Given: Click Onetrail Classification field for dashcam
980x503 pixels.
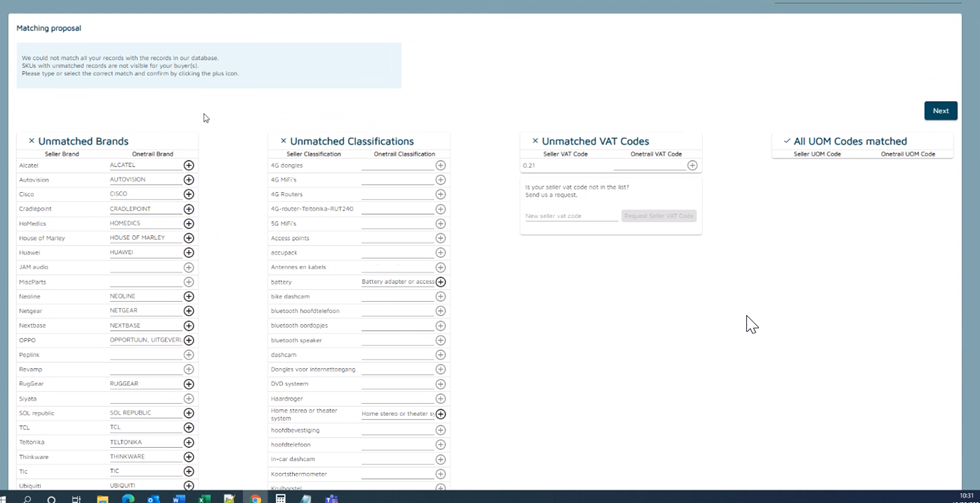Looking at the screenshot, I should coord(397,355).
